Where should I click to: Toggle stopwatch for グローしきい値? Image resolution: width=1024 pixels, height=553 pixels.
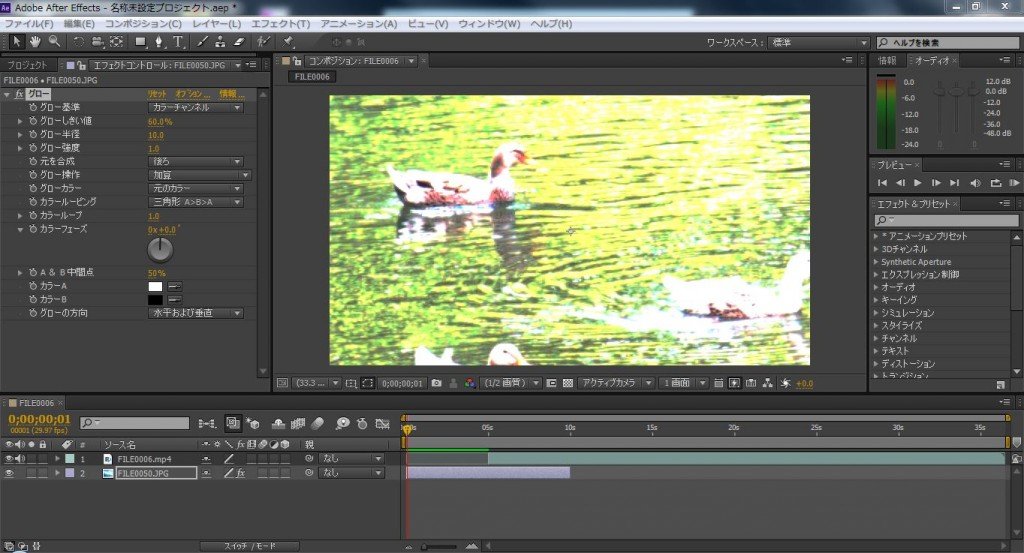click(x=33, y=121)
